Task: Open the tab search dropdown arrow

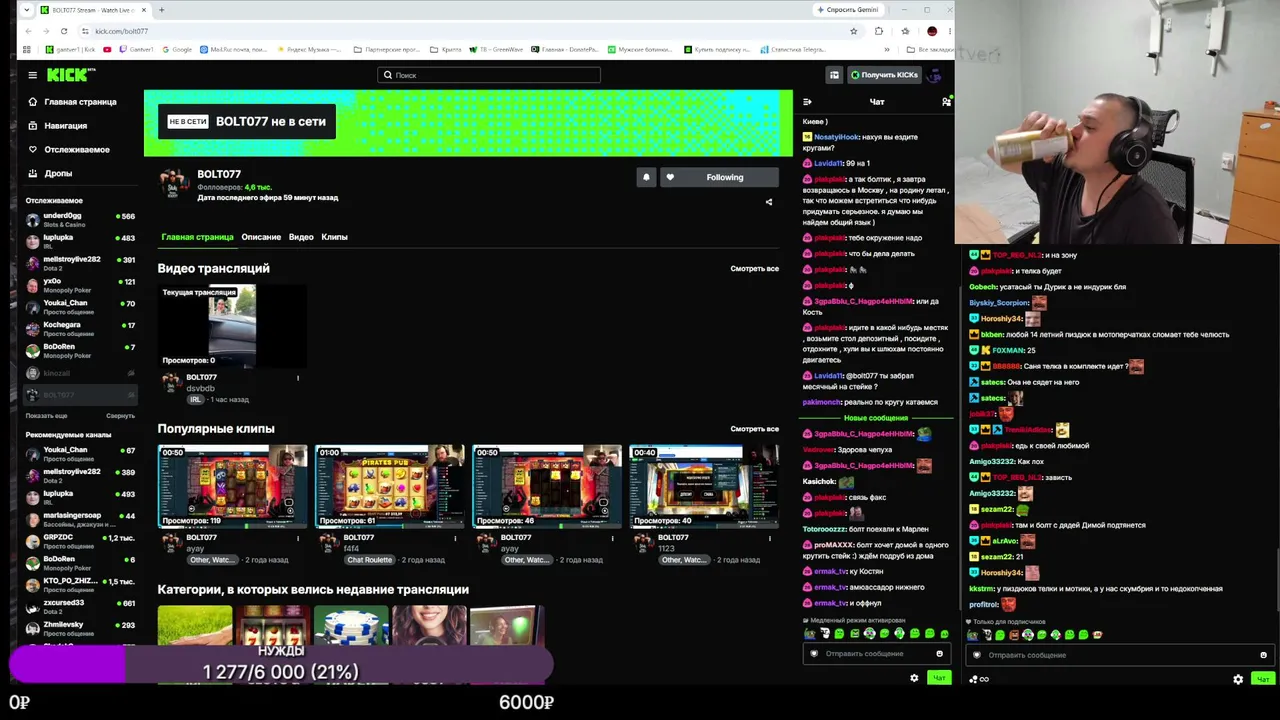Action: coord(26,10)
